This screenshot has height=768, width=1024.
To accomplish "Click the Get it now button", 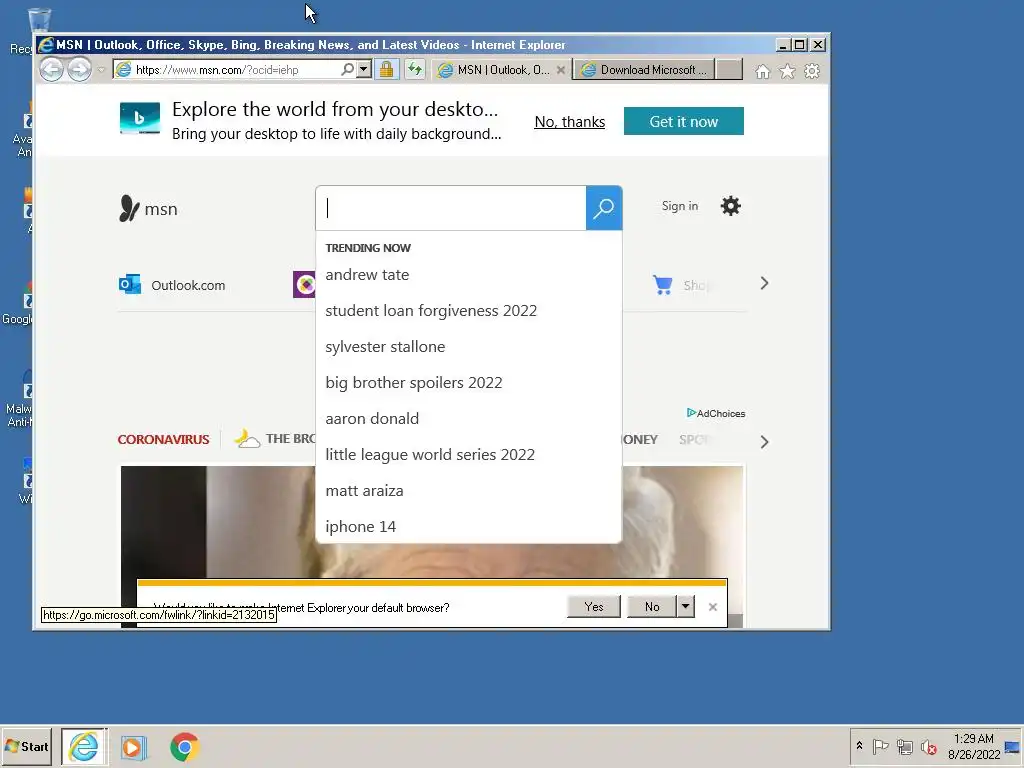I will [684, 121].
